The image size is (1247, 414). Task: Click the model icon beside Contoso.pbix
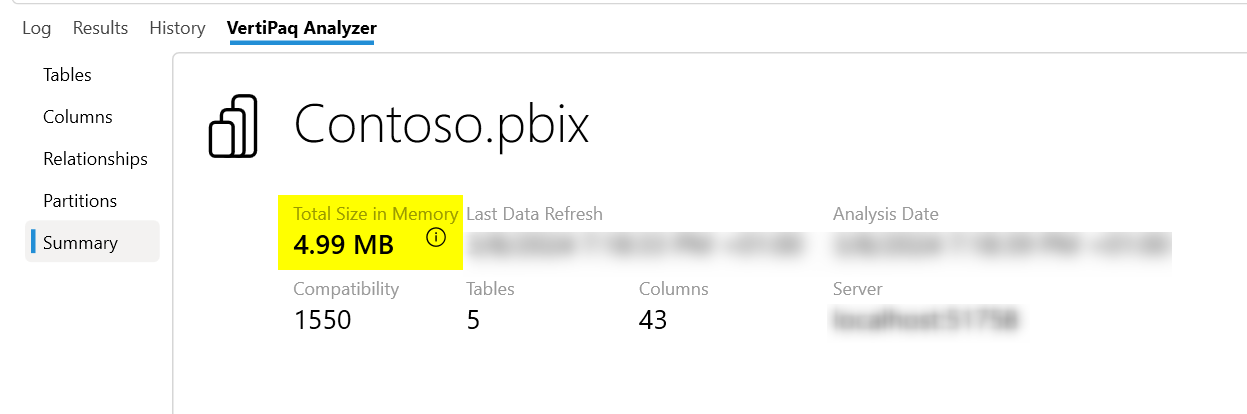pyautogui.click(x=233, y=126)
